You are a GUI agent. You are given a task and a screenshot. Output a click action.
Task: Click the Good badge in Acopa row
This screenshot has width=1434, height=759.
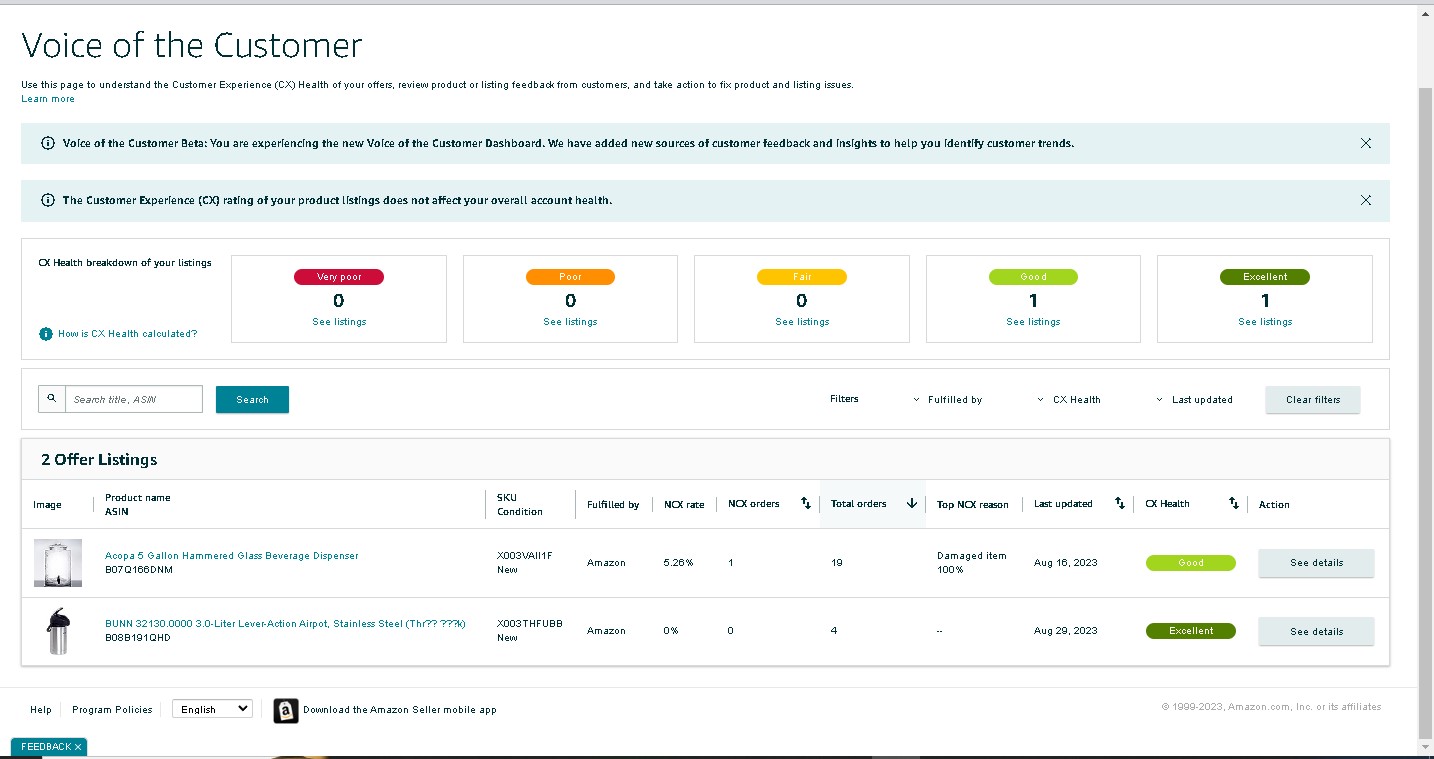(x=1190, y=563)
